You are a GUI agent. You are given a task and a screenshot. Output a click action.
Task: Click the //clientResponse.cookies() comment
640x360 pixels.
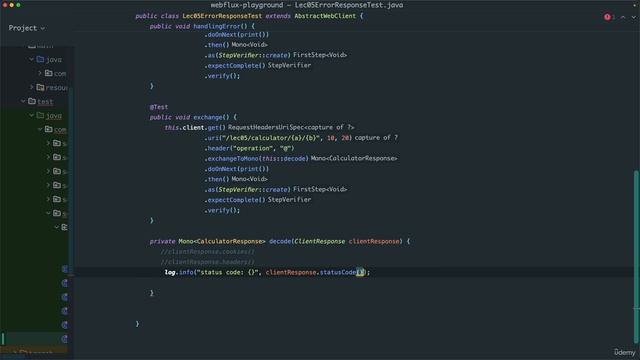207,252
